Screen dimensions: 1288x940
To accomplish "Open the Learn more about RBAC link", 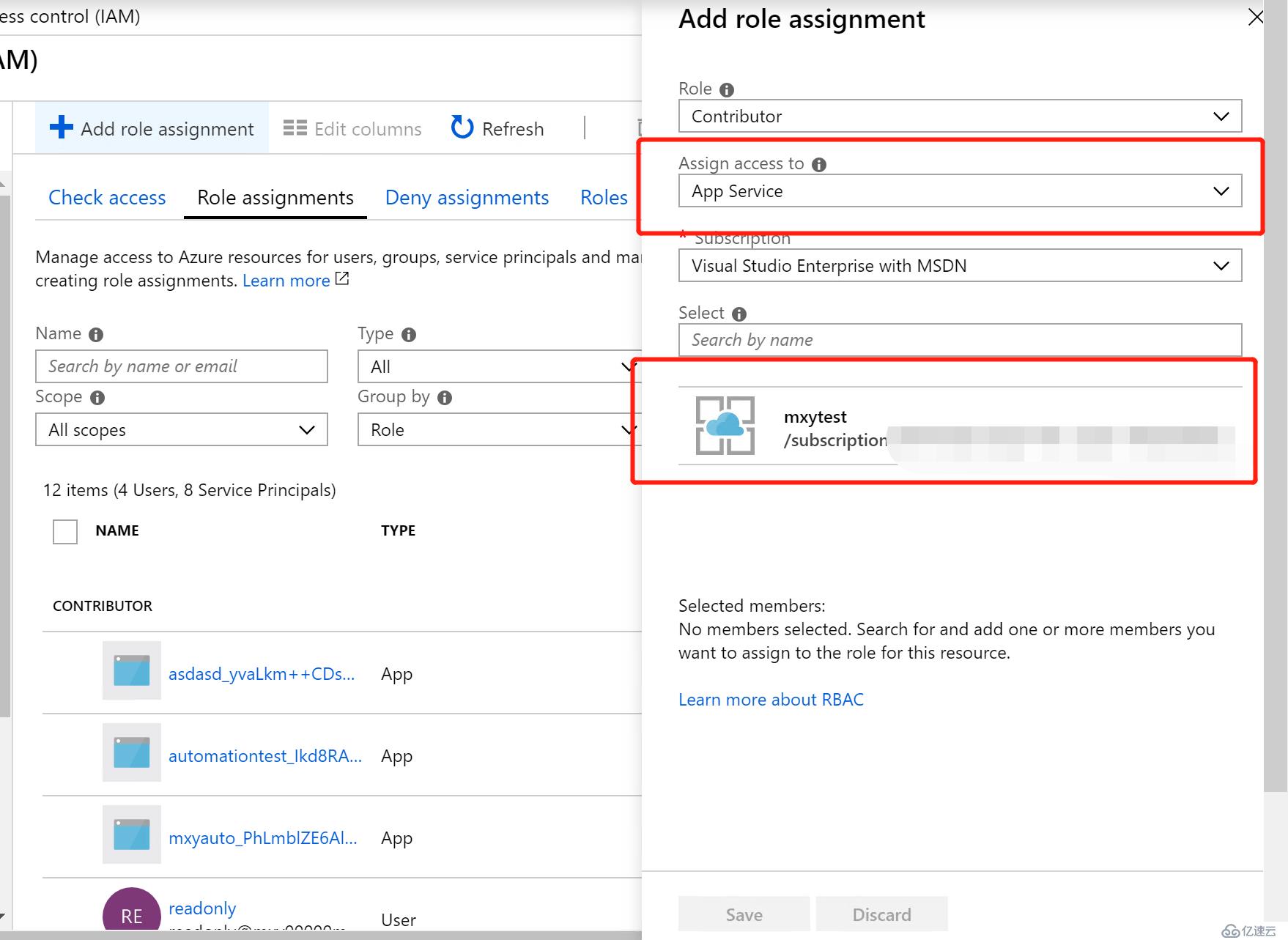I will tap(771, 700).
